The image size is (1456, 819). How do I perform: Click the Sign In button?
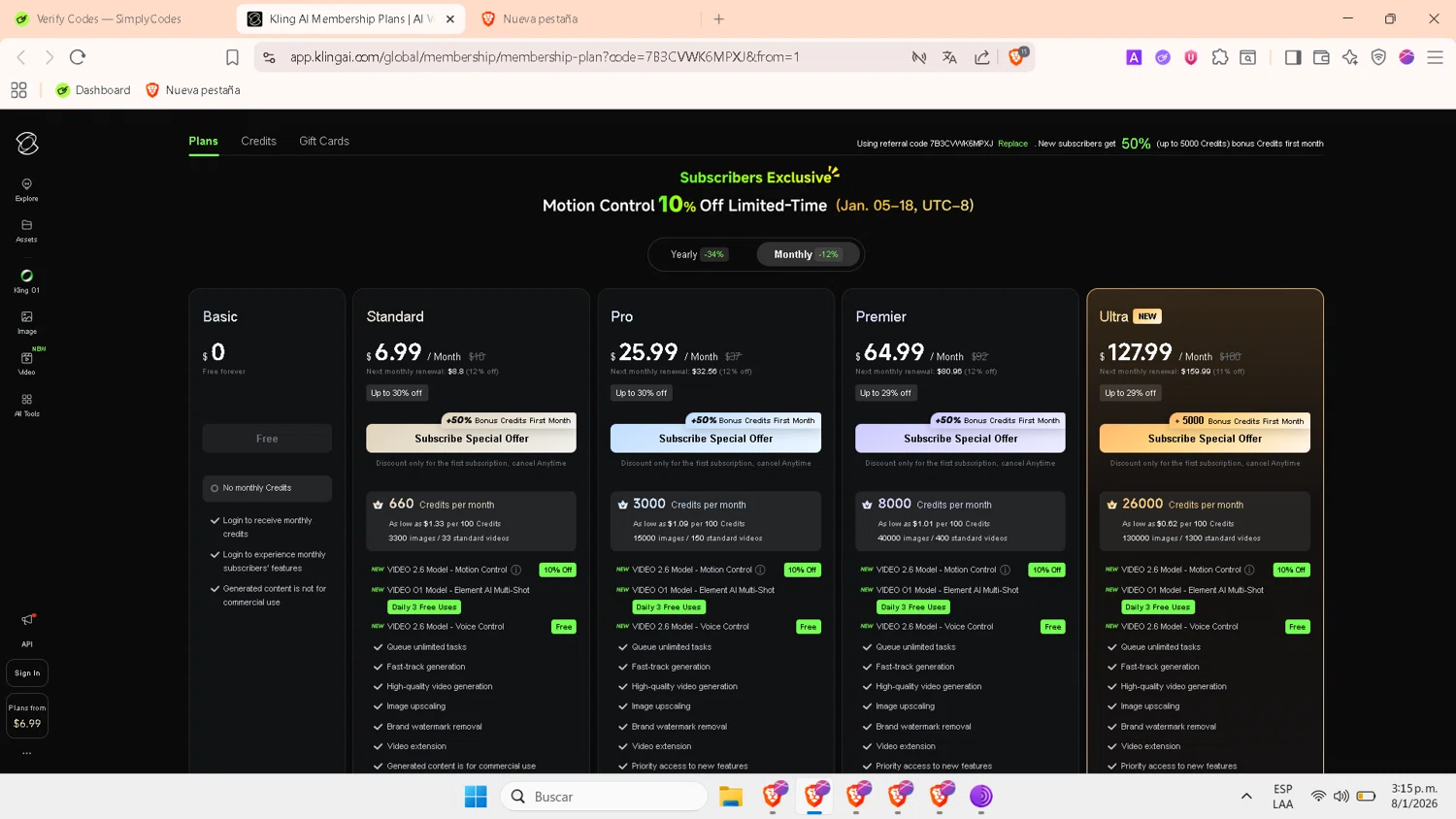point(27,672)
